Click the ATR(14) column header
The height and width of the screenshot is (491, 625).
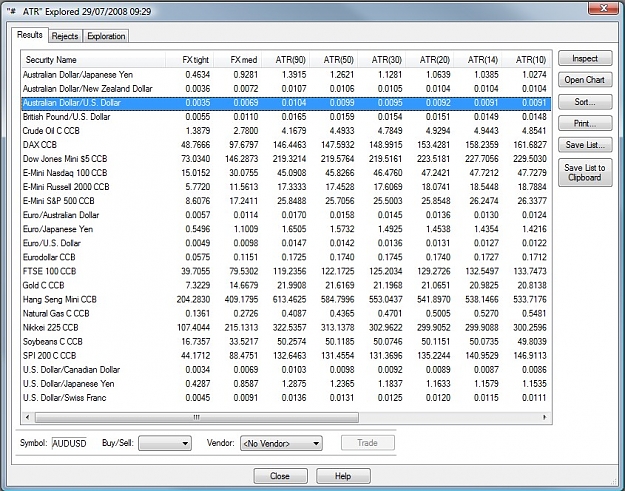click(478, 60)
